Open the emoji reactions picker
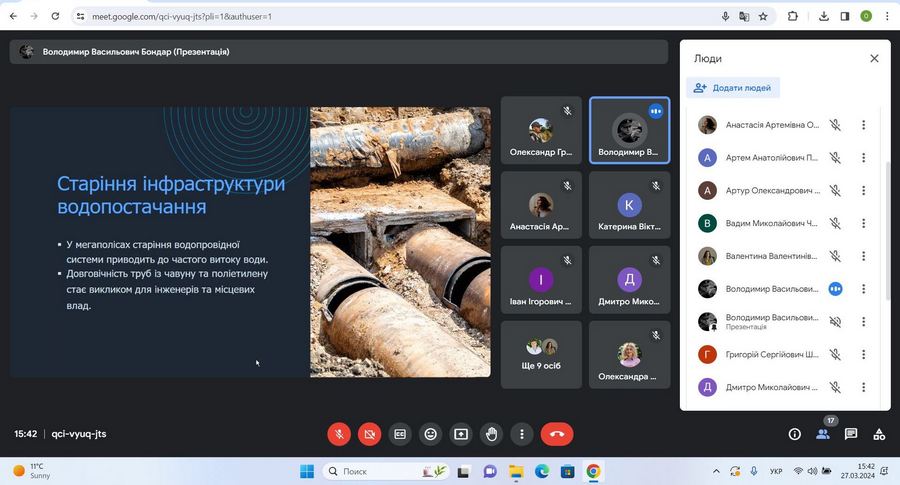900x485 pixels. pos(430,434)
